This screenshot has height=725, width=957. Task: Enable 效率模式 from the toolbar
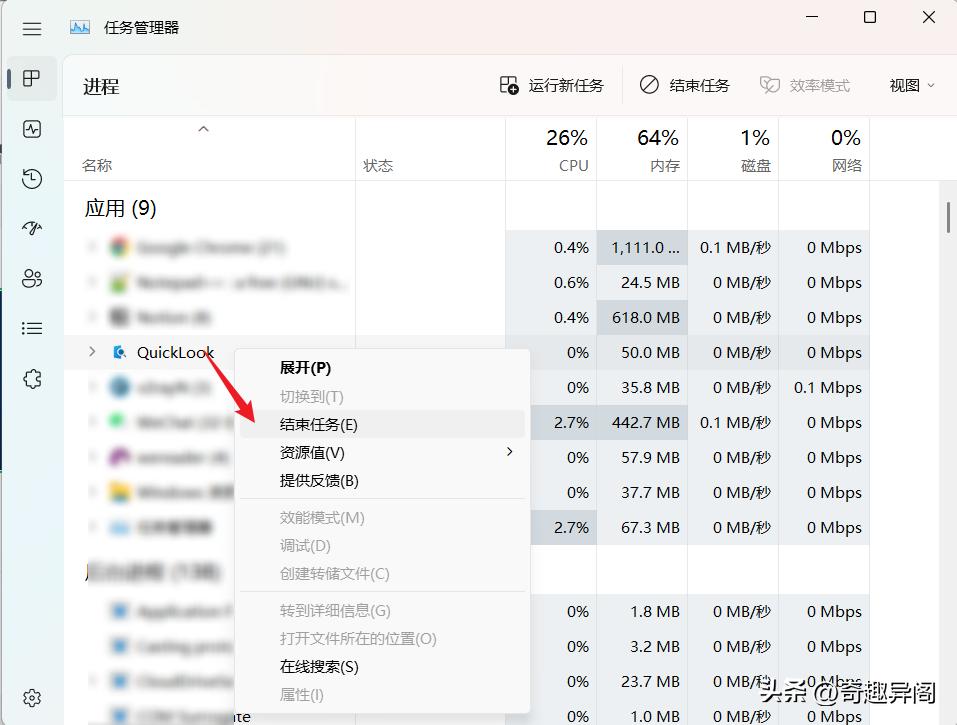pyautogui.click(x=806, y=85)
